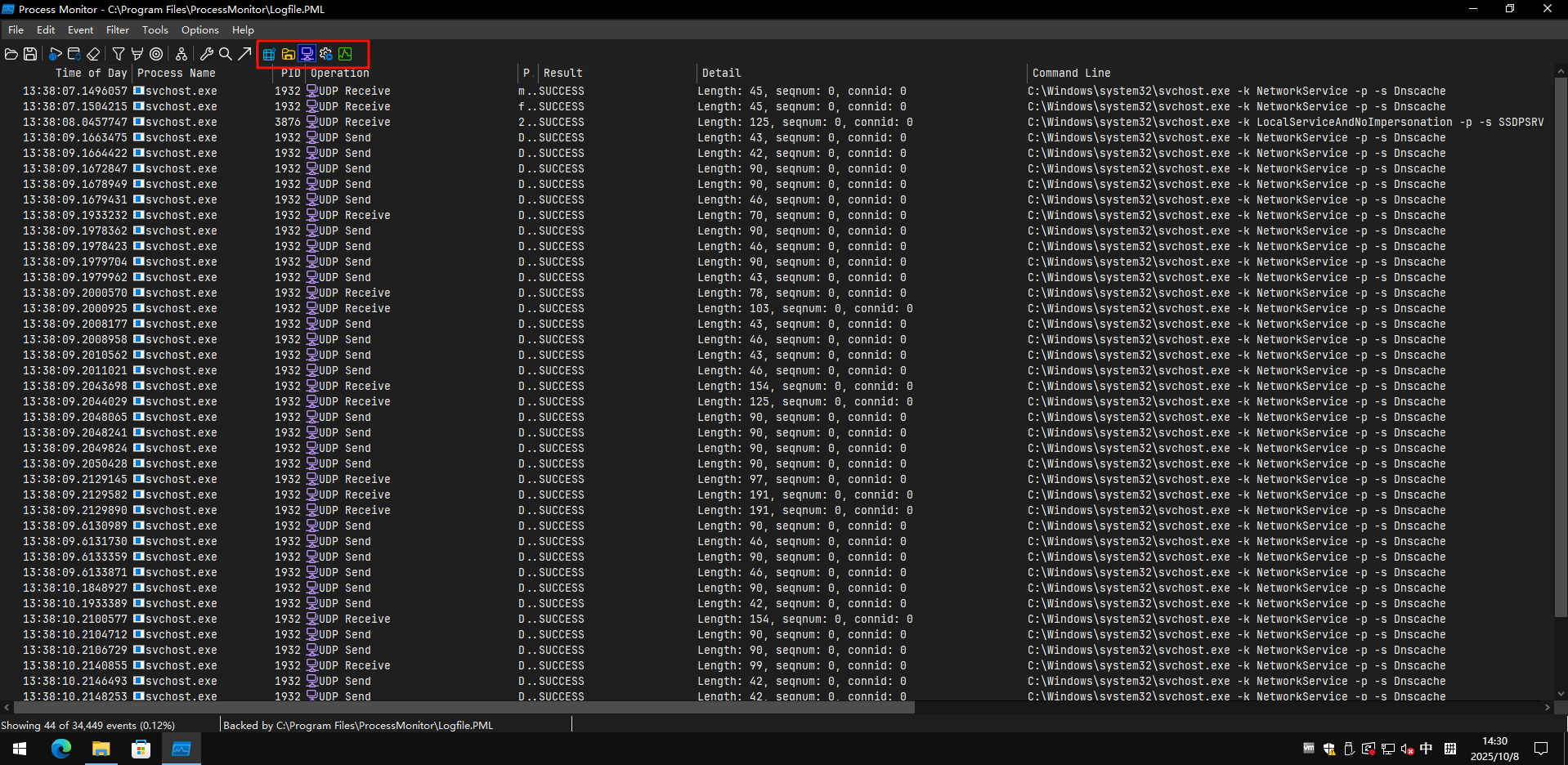1568x765 pixels.
Task: Show the Process Tree
Action: [181, 54]
